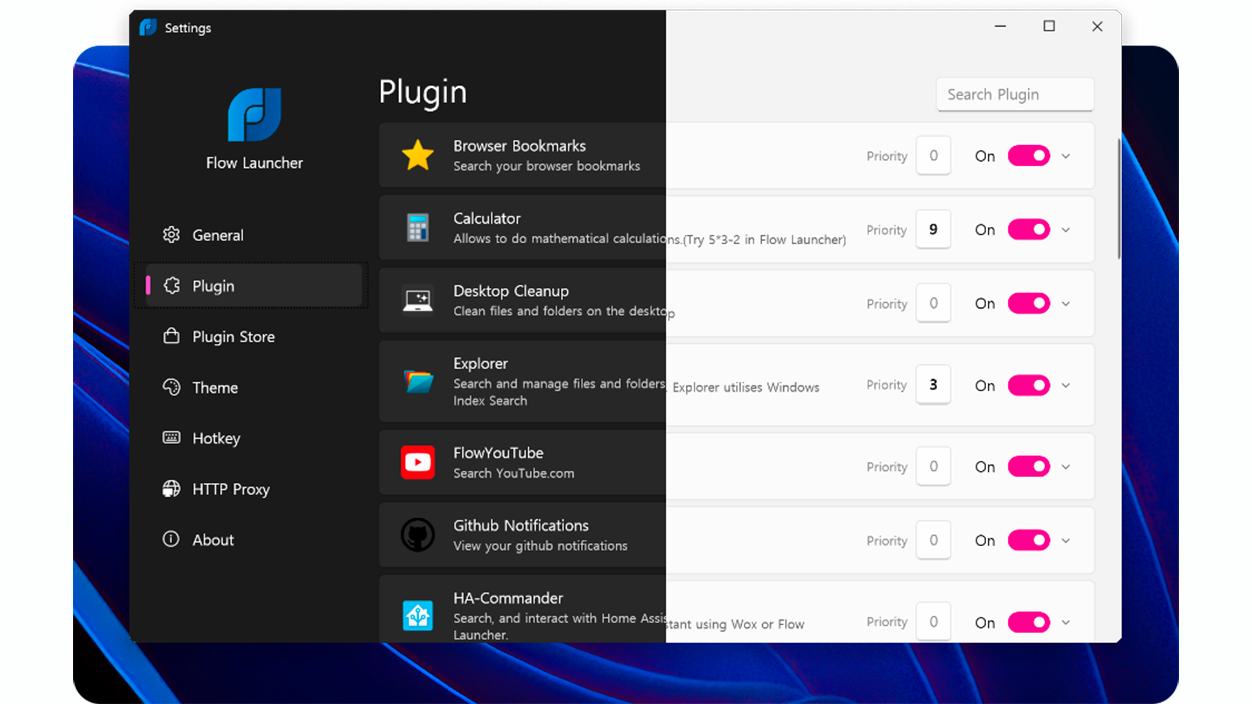Click the Flow Launcher logo in sidebar
The image size is (1252, 704).
(254, 115)
